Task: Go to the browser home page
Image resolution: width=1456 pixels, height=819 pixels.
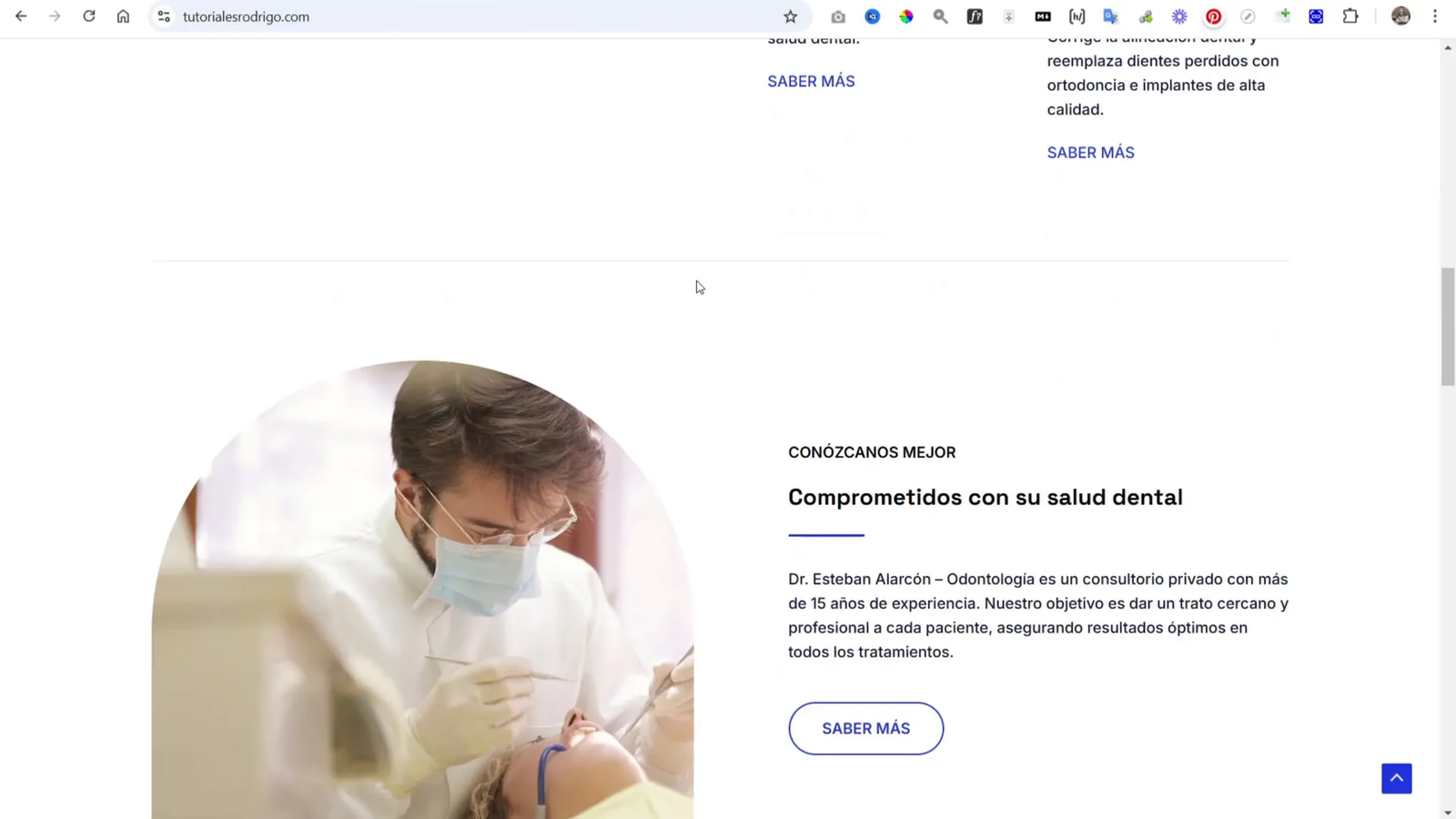Action: pos(123,16)
